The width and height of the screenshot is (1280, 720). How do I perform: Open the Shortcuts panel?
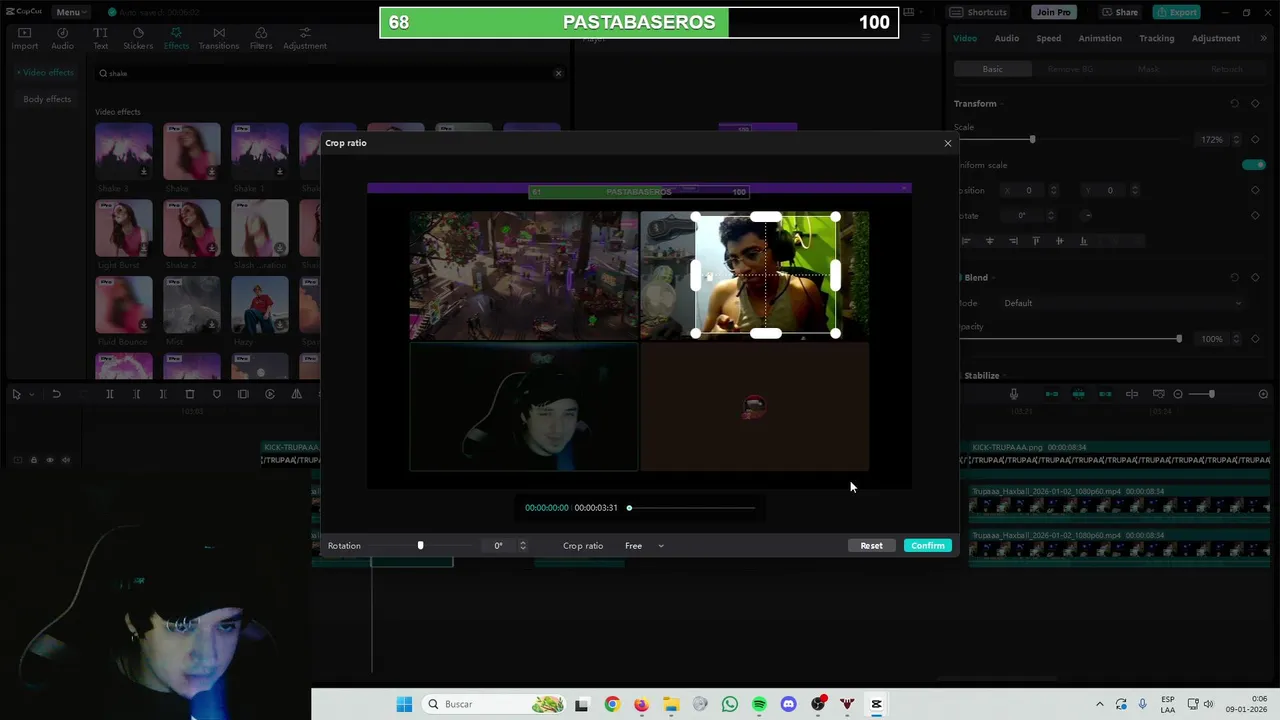(x=978, y=12)
